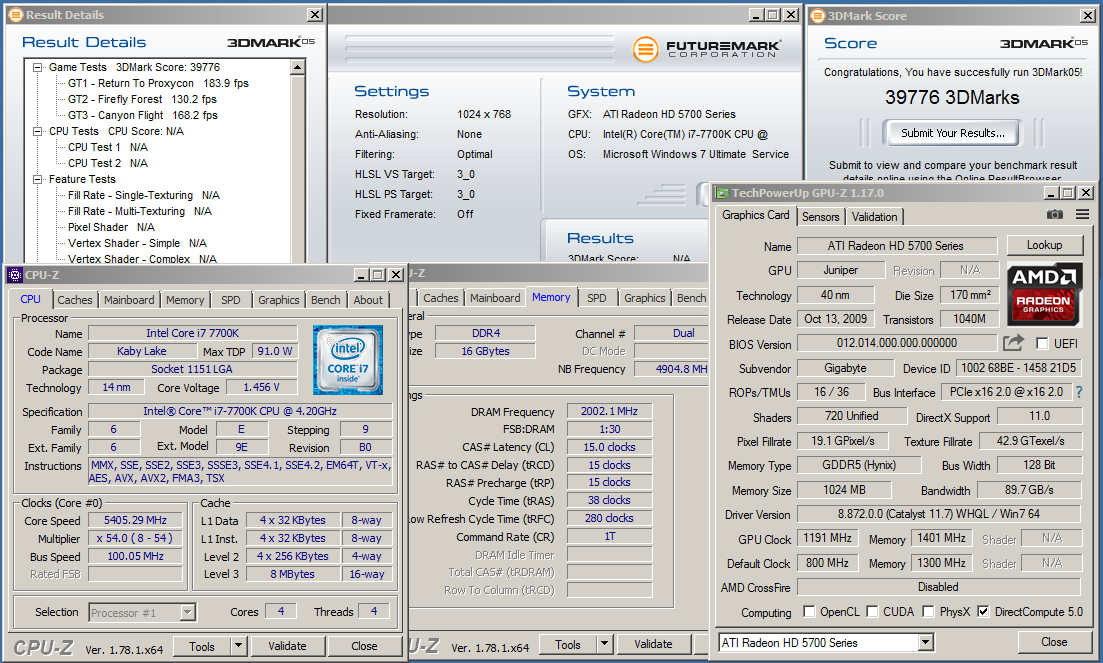
Task: Switch to the Caches tab in CPU-Z
Action: coord(75,300)
